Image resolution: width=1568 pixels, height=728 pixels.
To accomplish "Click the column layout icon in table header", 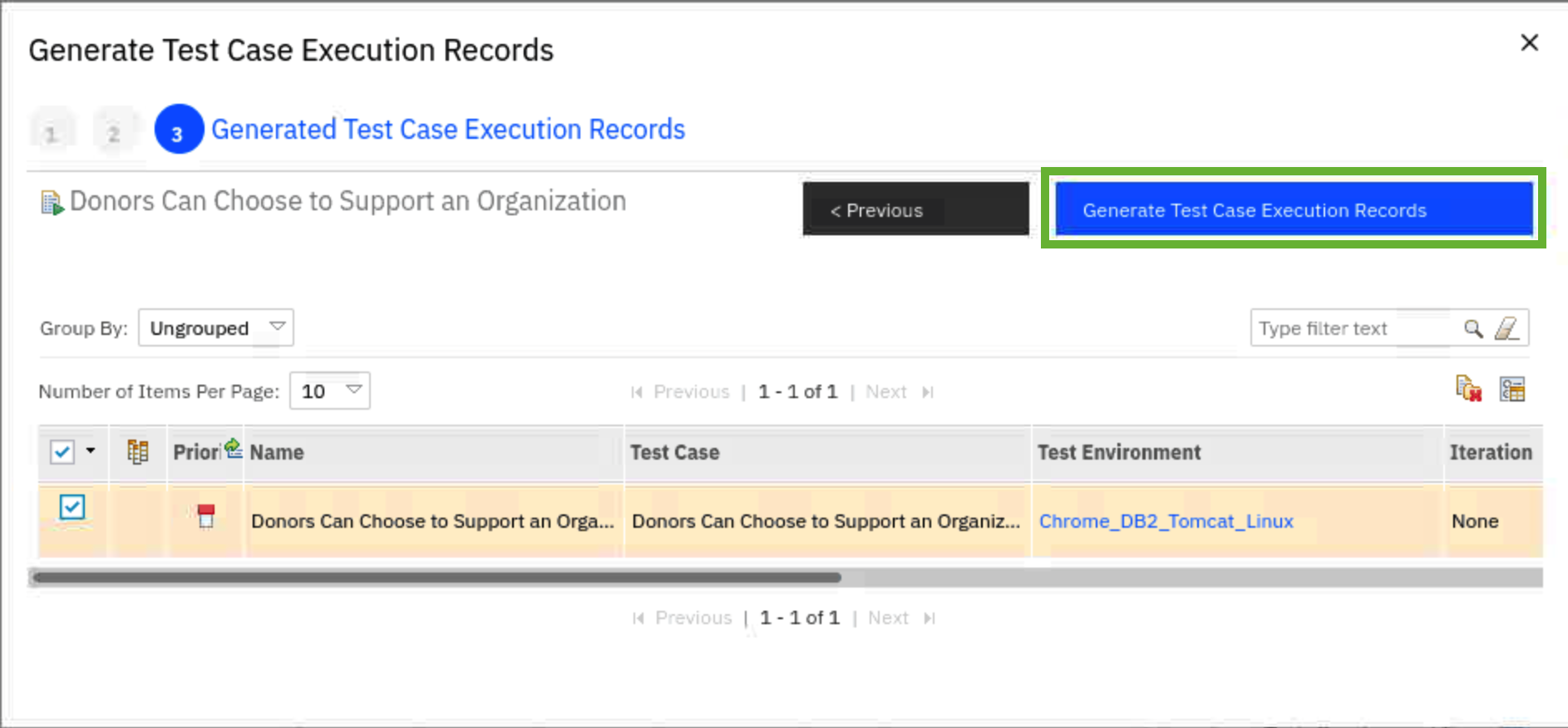I will [138, 452].
